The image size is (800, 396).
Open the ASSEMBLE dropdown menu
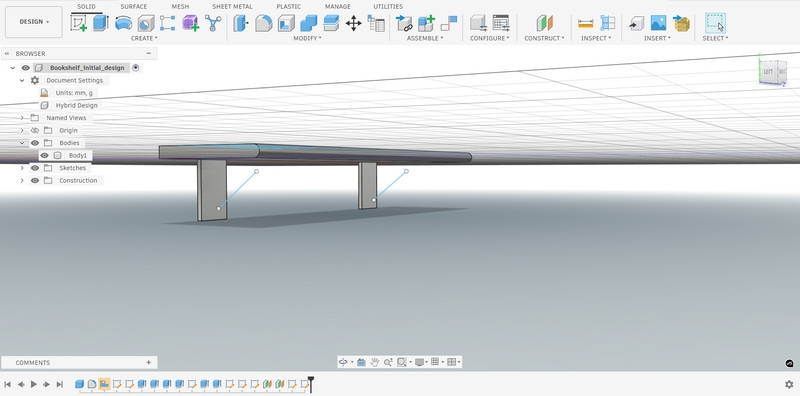425,38
